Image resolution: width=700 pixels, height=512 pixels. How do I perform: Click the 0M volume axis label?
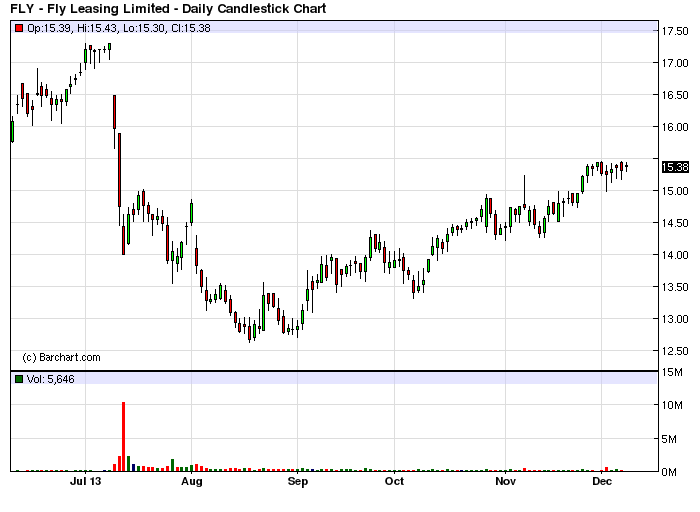[x=669, y=472]
